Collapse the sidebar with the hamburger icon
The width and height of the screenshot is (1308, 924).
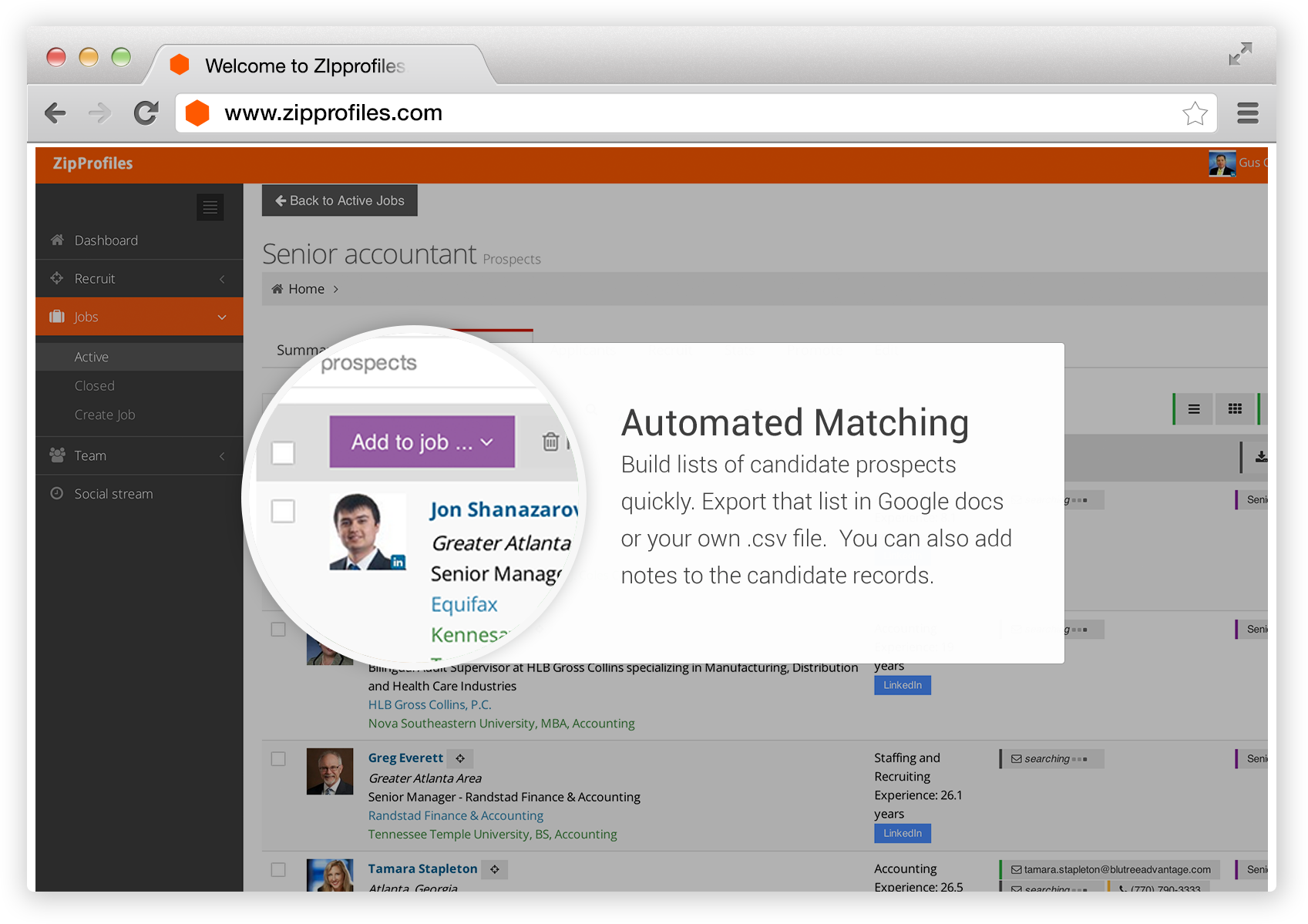coord(210,207)
